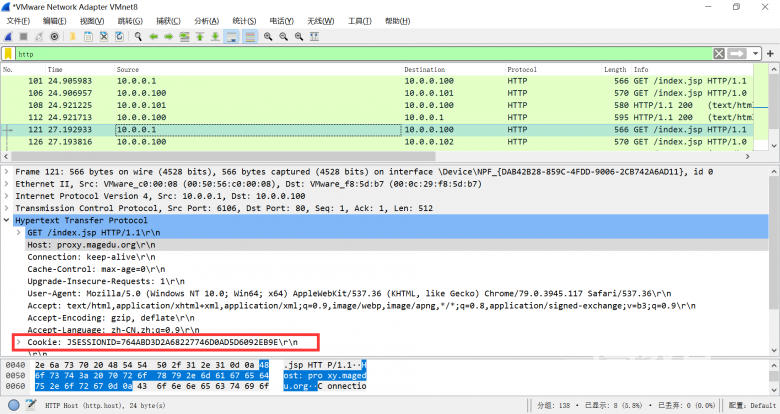Screen dimensions: 780x414
Task: Stop the running capture
Action: (23, 36)
